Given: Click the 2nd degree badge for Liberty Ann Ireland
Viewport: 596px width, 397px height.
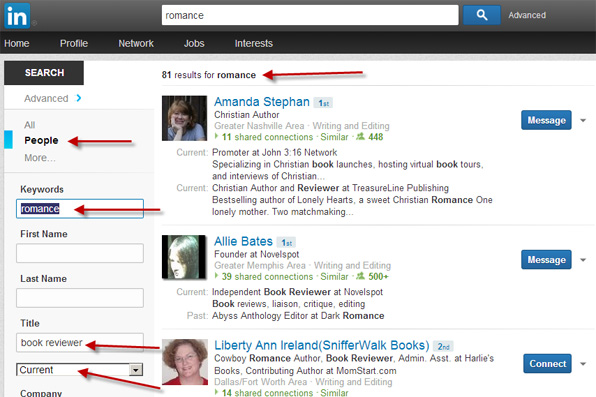Looking at the screenshot, I should 443,346.
